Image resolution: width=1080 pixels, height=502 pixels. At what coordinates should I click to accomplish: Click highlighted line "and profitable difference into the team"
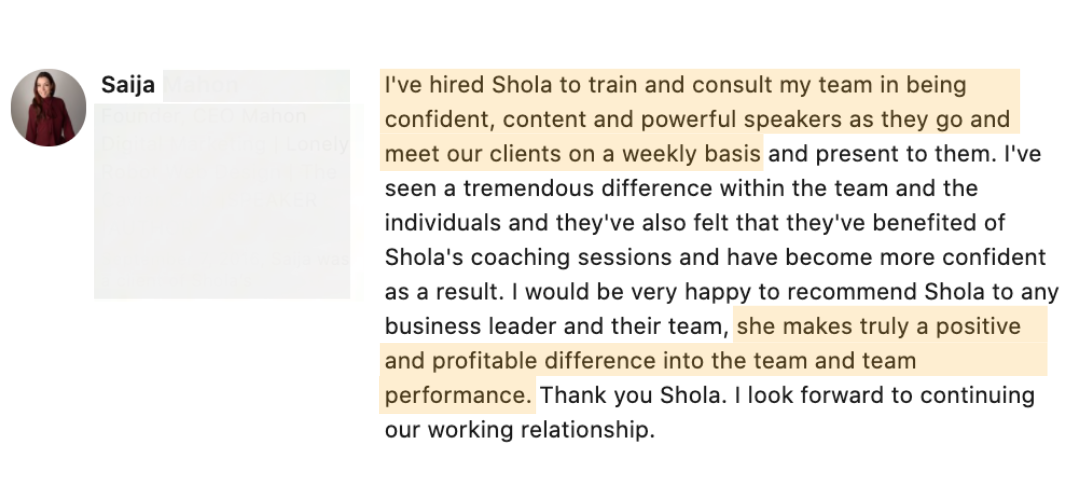tap(650, 360)
